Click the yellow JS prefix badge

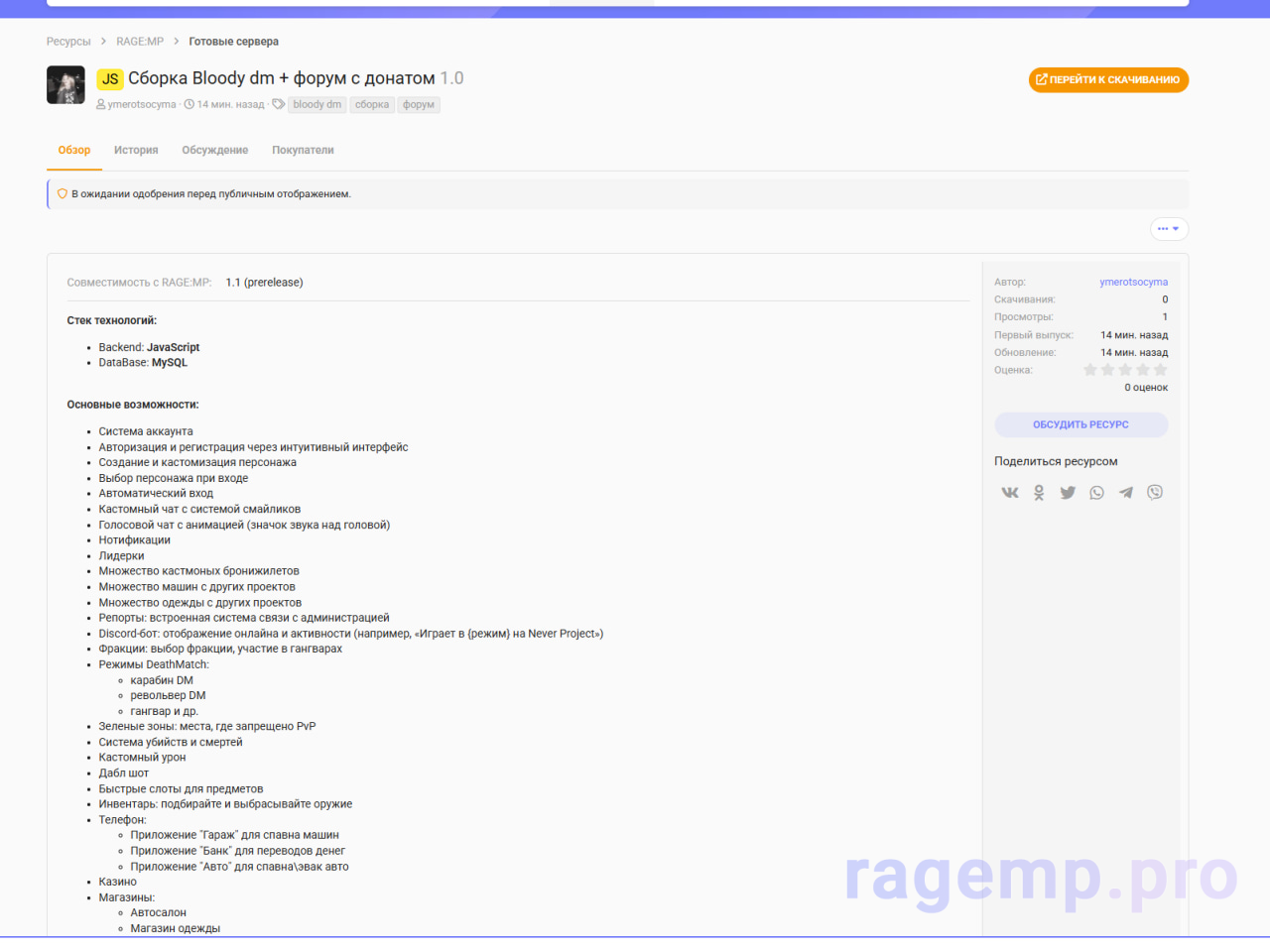coord(110,79)
